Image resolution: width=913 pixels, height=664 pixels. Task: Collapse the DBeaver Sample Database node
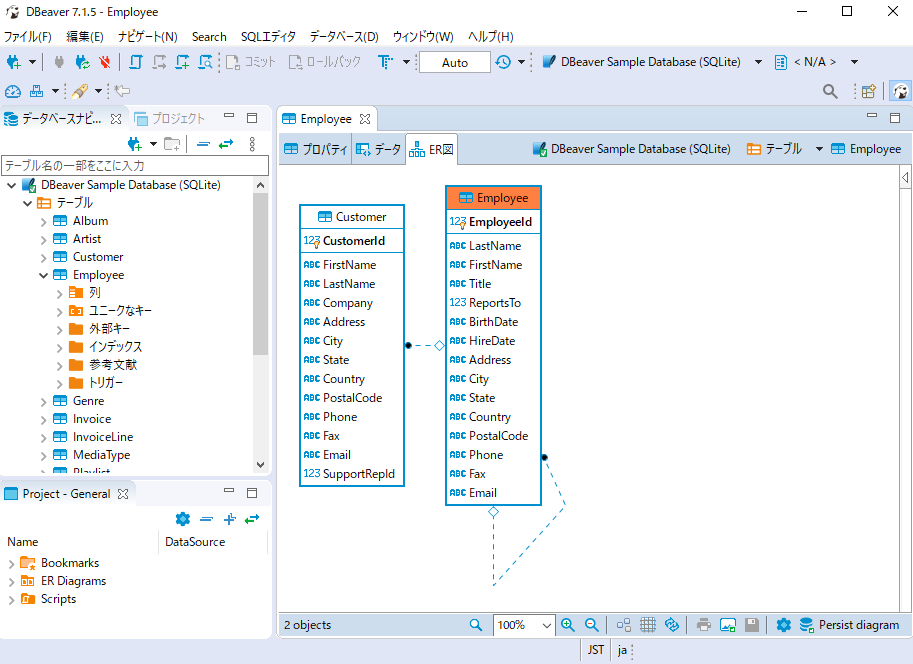[x=12, y=185]
